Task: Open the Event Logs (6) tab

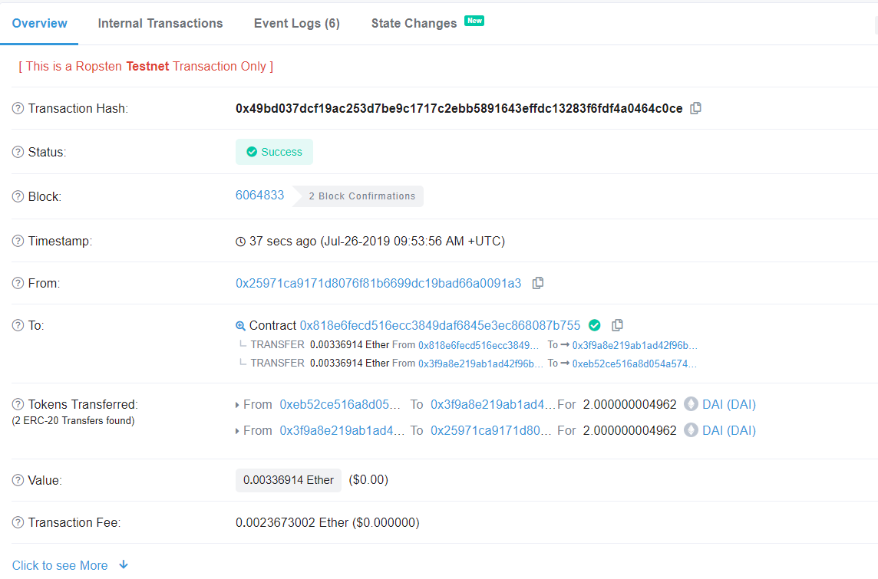Action: point(296,23)
